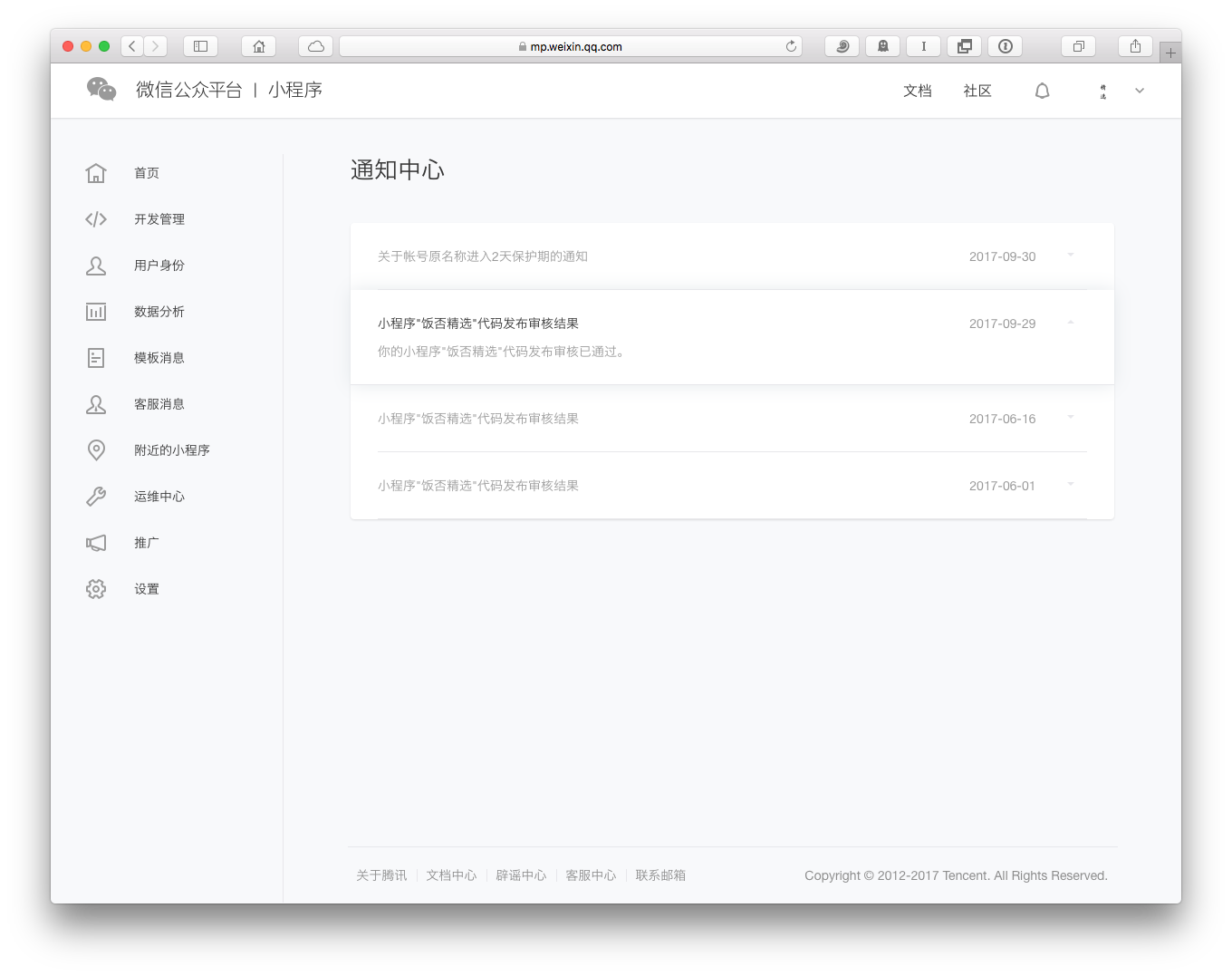
Task: Open a new tab with plus button
Action: 1170,53
